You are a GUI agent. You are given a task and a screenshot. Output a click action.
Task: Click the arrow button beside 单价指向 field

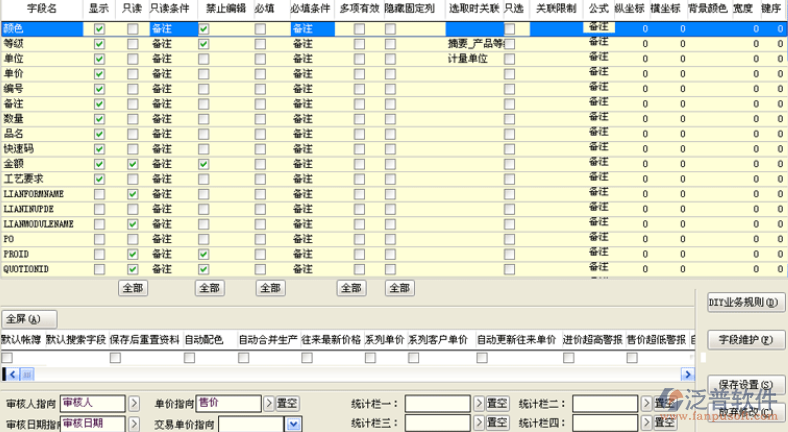(269, 403)
